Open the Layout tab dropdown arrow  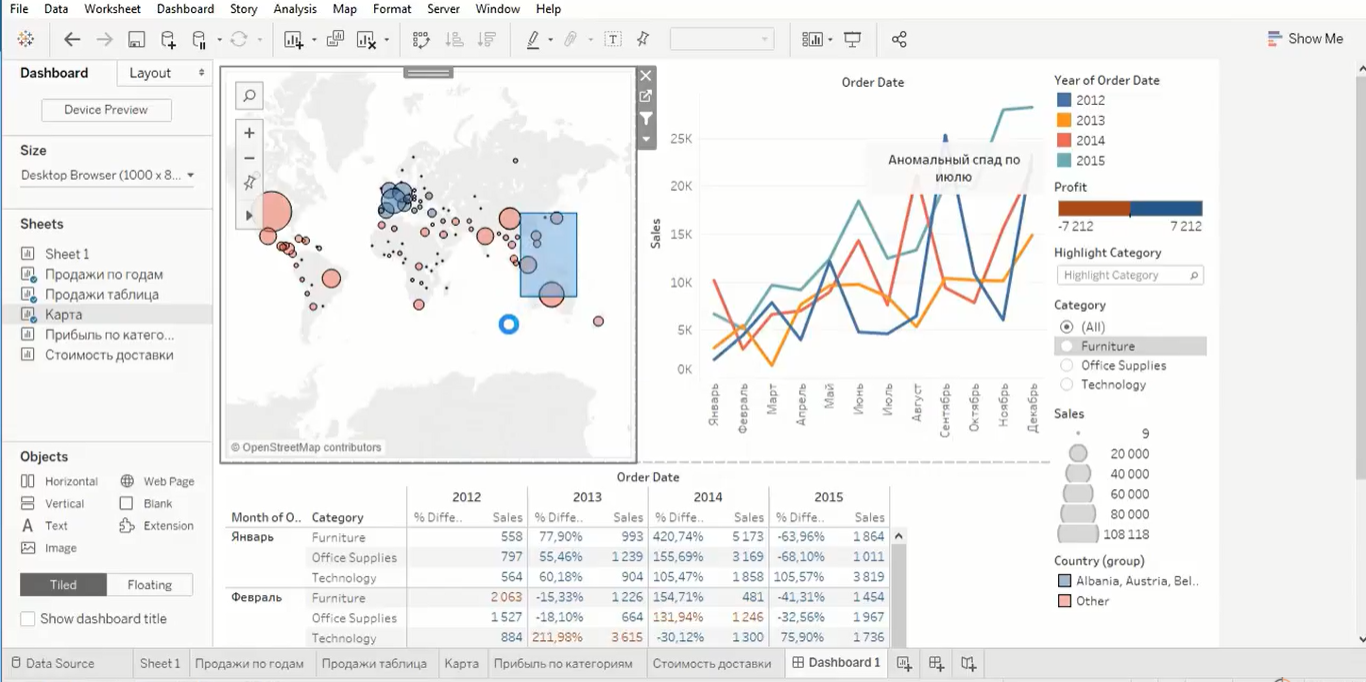(x=201, y=73)
